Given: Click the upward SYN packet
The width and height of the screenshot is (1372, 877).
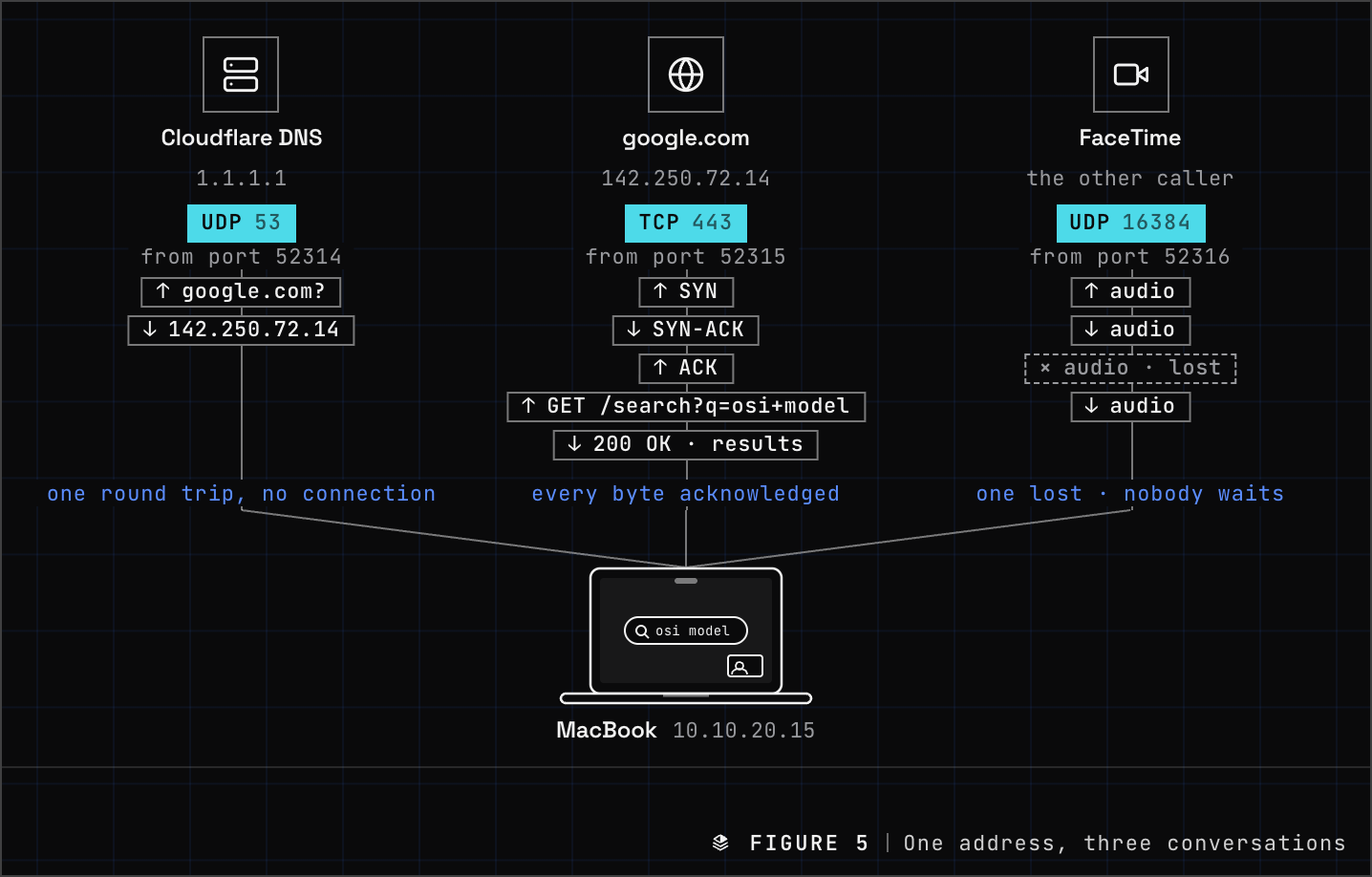Looking at the screenshot, I should [686, 291].
